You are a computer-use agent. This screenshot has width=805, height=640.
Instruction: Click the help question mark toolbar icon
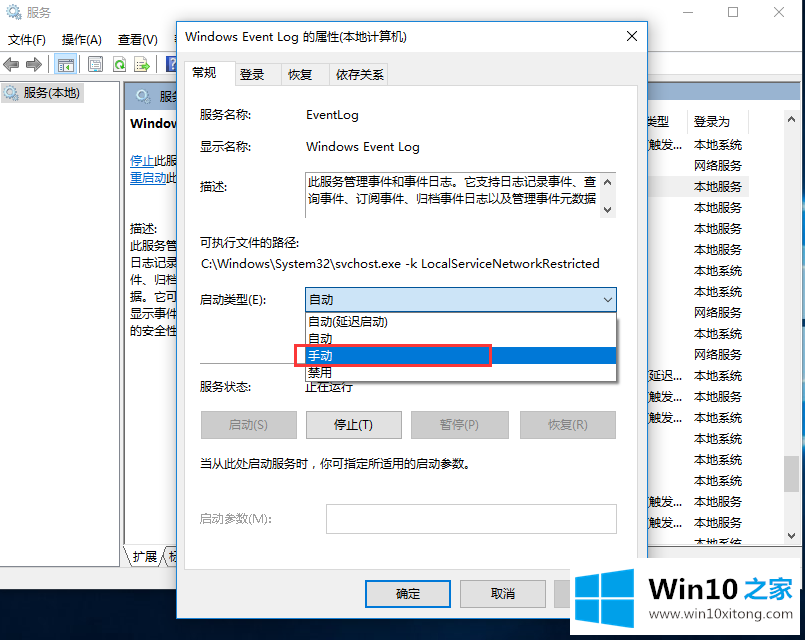171,65
